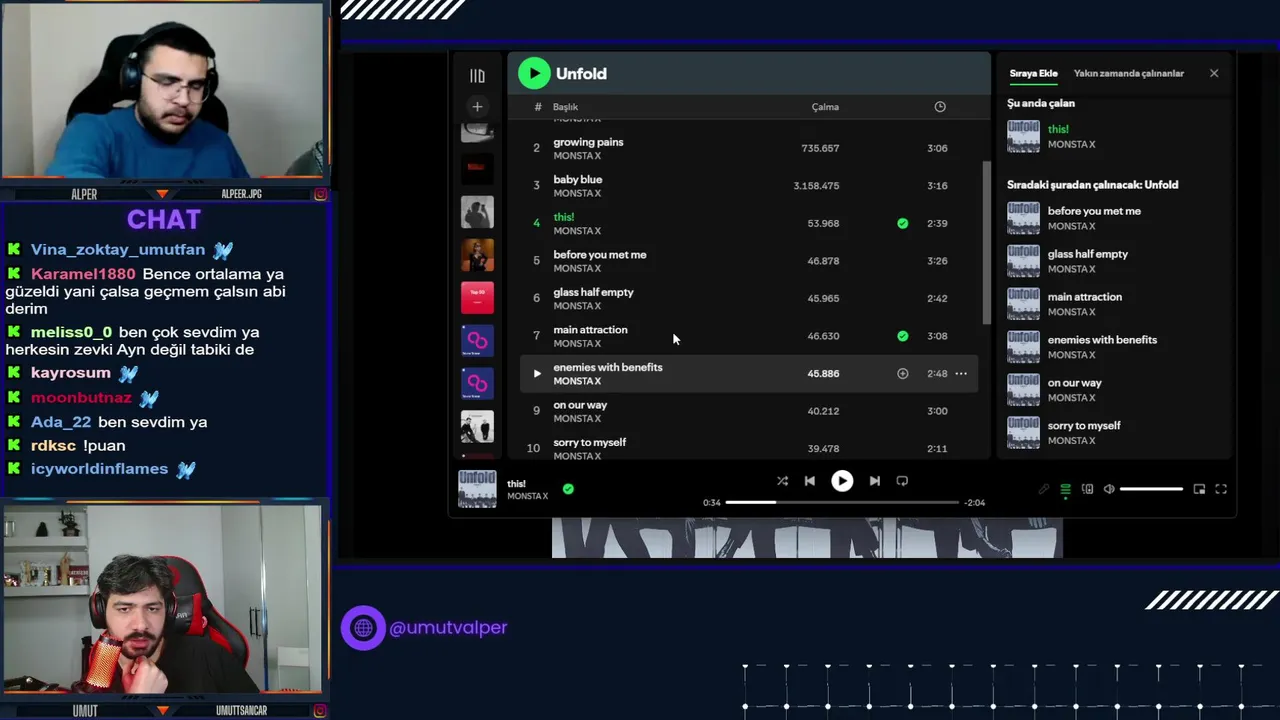Sort by duration clock icon header
The height and width of the screenshot is (720, 1280).
point(940,107)
